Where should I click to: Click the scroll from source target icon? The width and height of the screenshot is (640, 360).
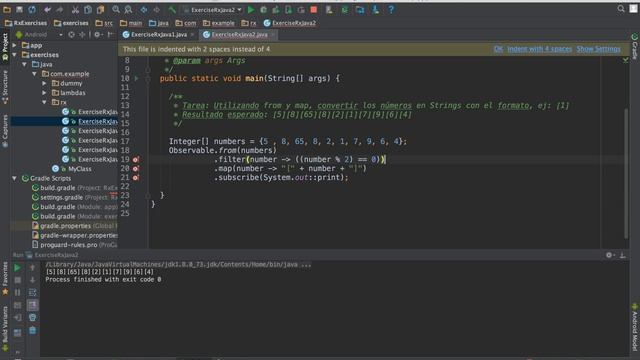(x=71, y=35)
